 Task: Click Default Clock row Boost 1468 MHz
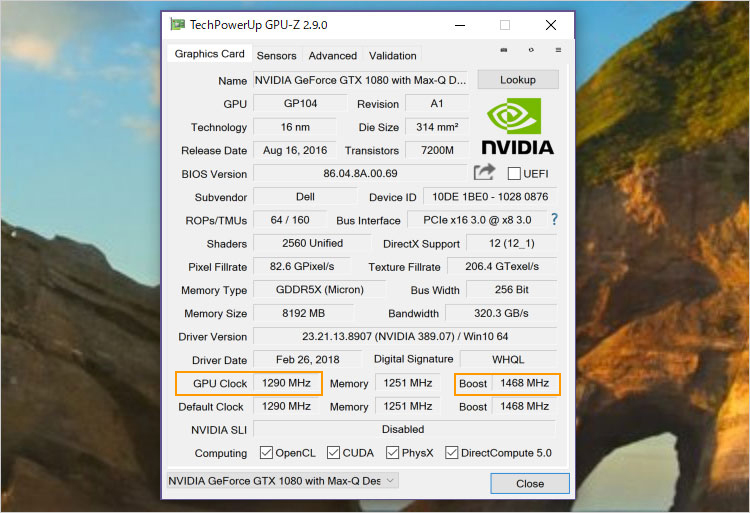pyautogui.click(x=524, y=406)
